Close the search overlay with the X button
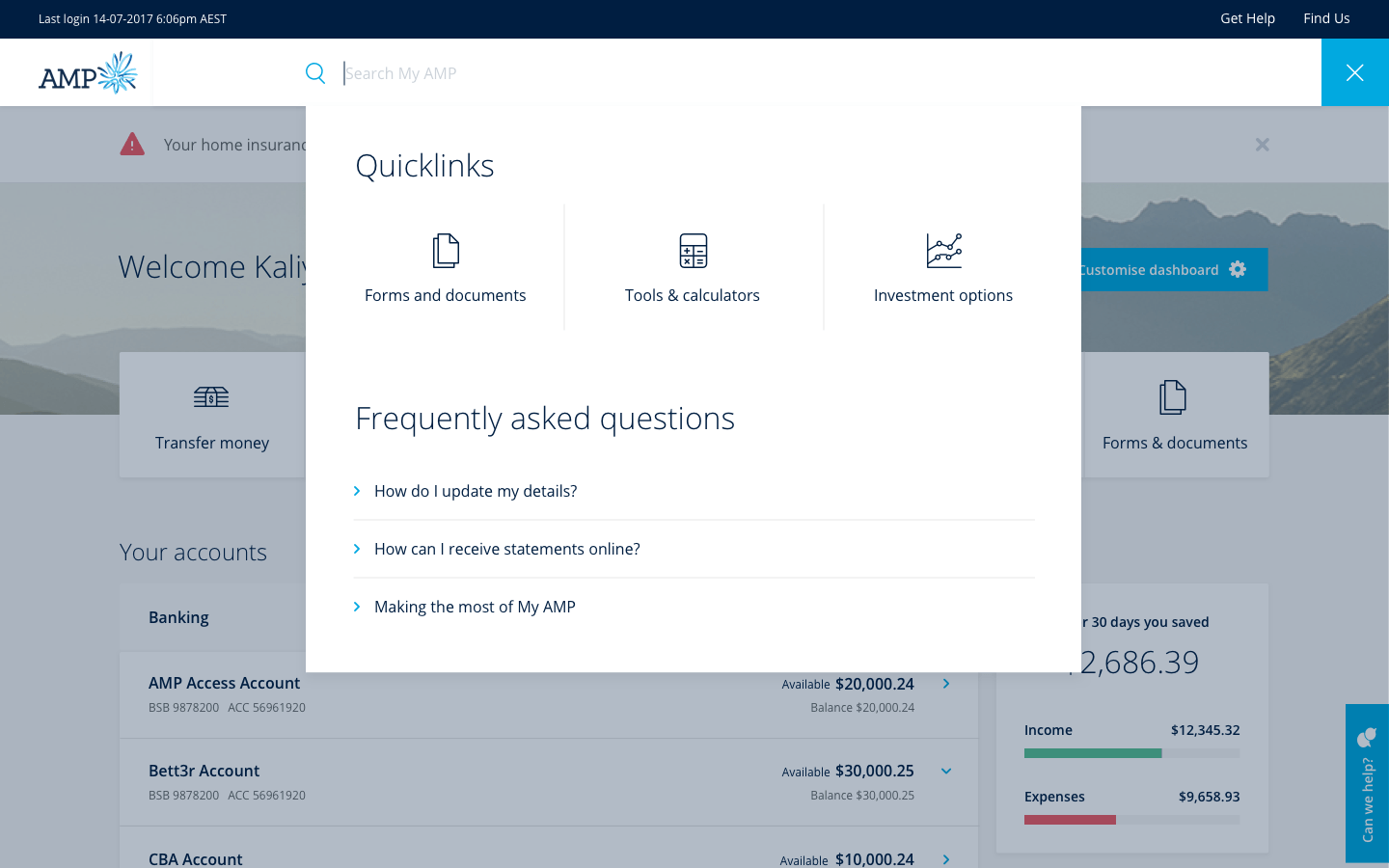Viewport: 1389px width, 868px height. [1355, 72]
